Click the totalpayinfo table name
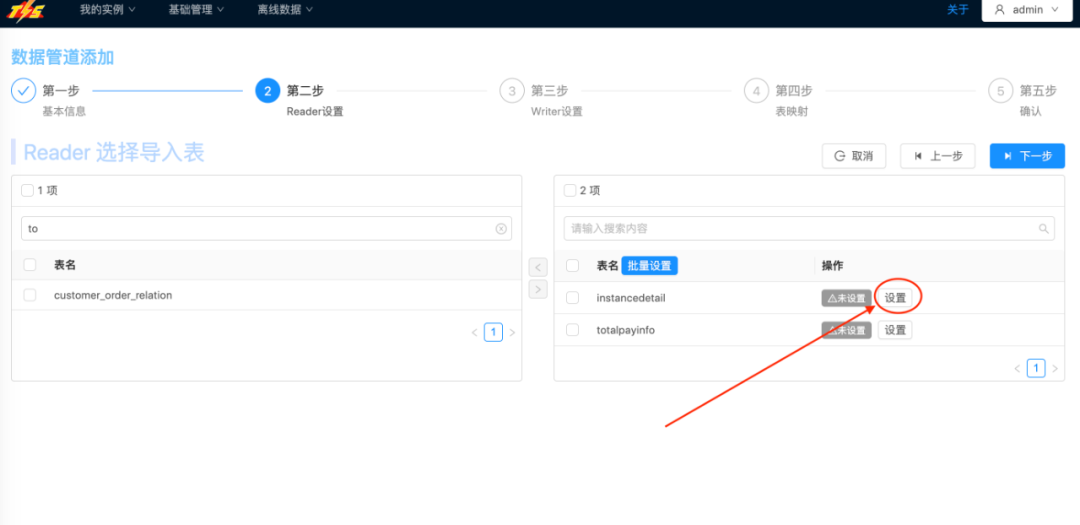Viewport: 1080px width, 525px height. 625,330
